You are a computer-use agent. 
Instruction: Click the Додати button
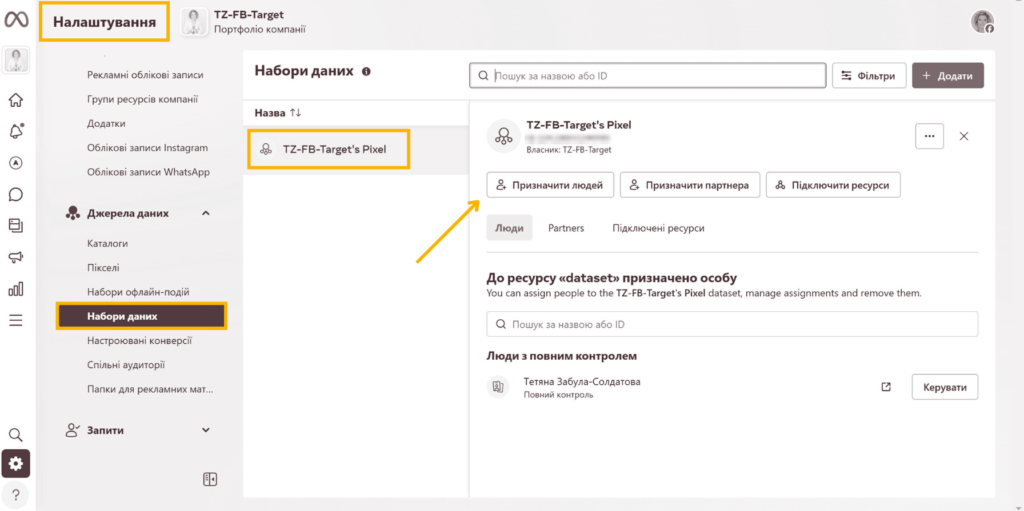pos(948,76)
